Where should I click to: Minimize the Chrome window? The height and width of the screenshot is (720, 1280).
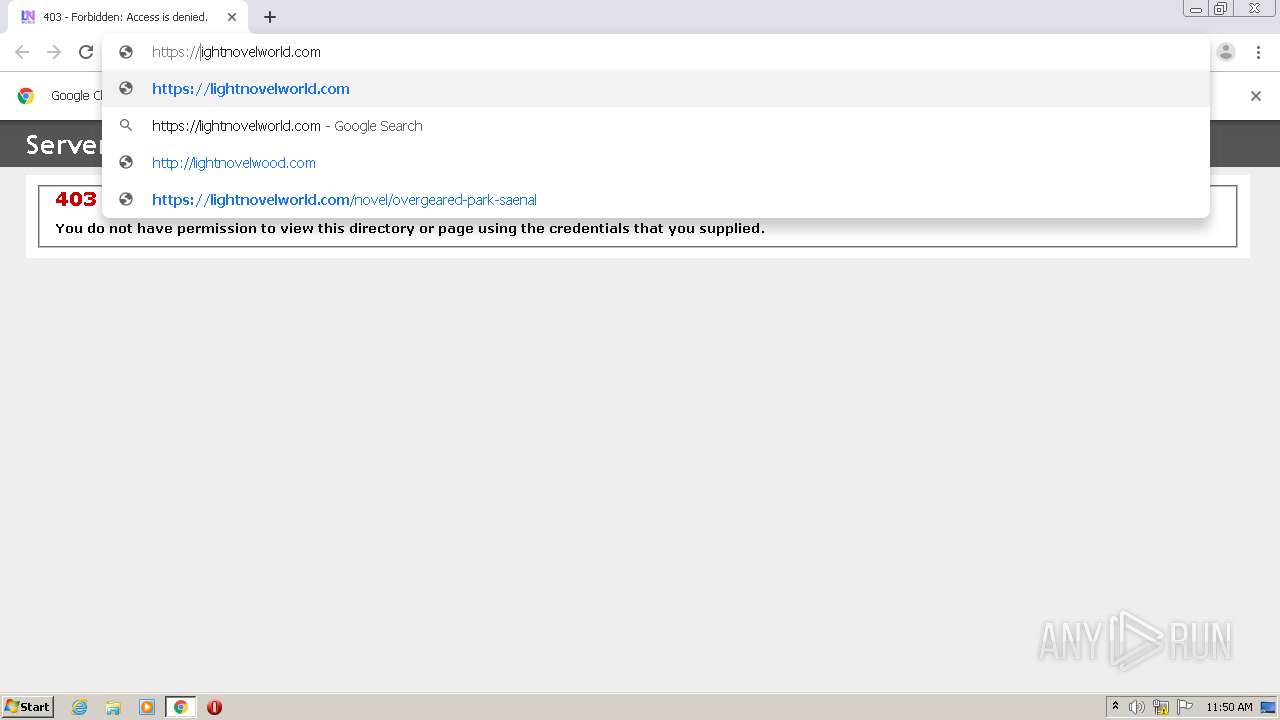point(1196,8)
